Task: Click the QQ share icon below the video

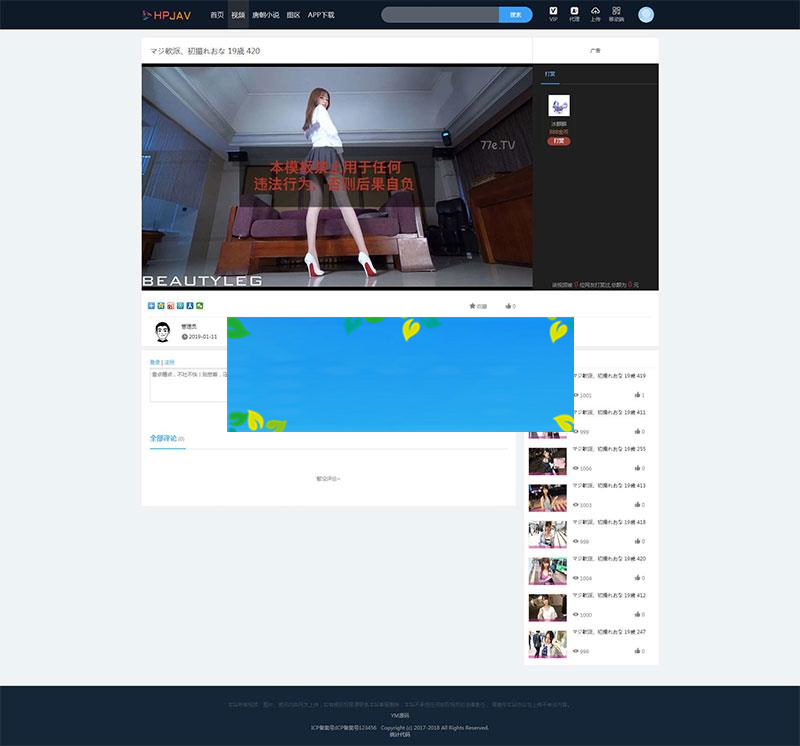Action: coord(189,305)
